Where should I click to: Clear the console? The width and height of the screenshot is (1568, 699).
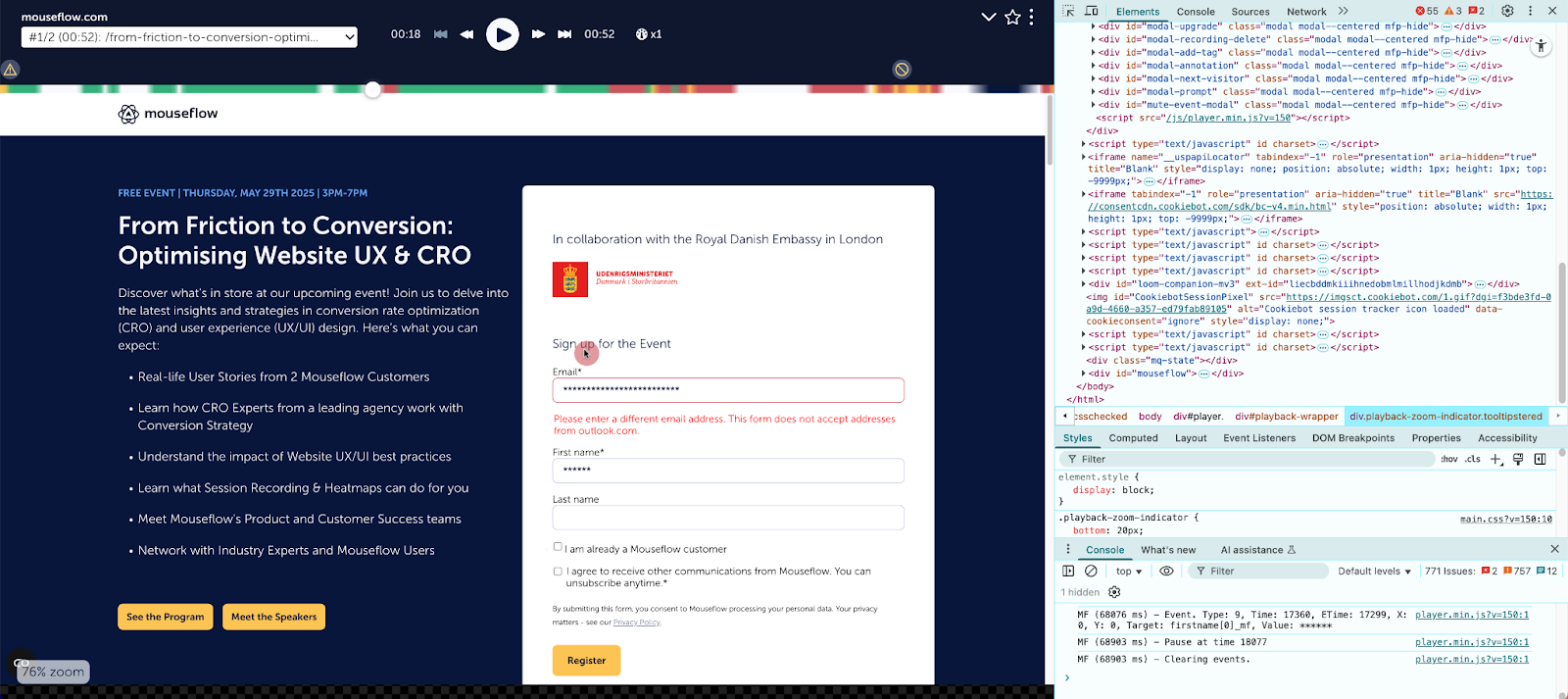(x=1091, y=571)
